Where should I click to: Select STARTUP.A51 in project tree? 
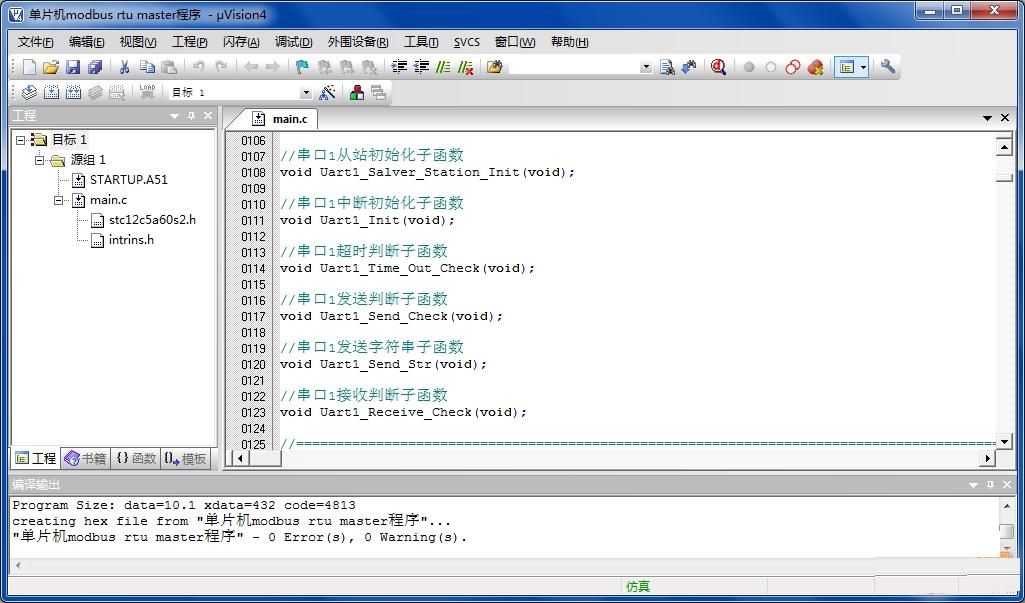click(128, 180)
